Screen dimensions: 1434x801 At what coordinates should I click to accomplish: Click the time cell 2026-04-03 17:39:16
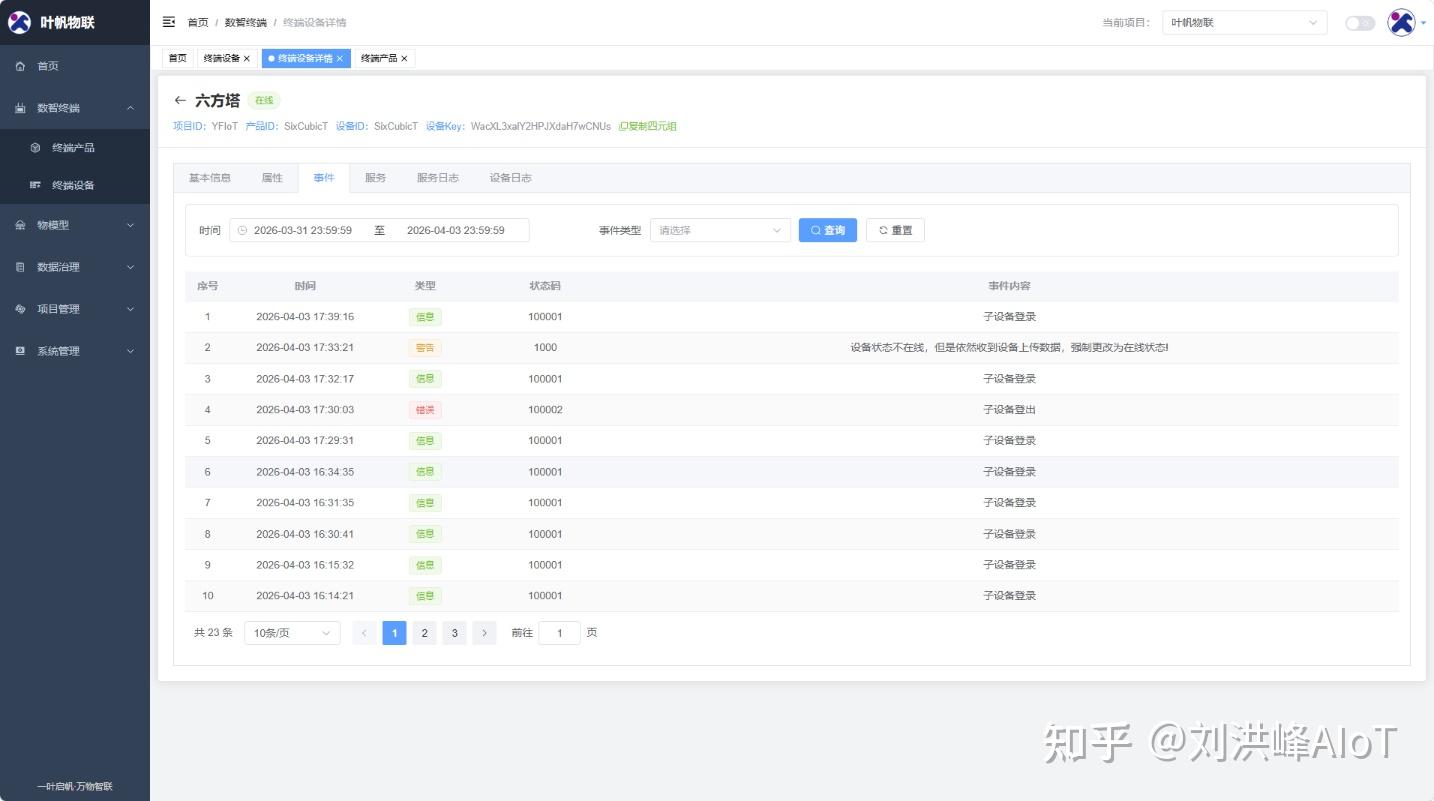[305, 317]
